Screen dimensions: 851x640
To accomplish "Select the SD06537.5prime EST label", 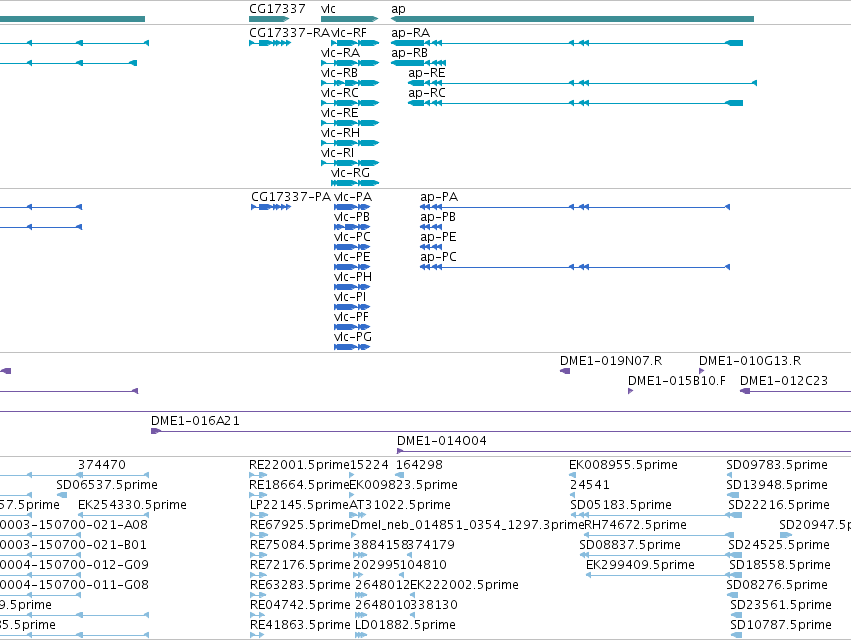I will coord(107,485).
